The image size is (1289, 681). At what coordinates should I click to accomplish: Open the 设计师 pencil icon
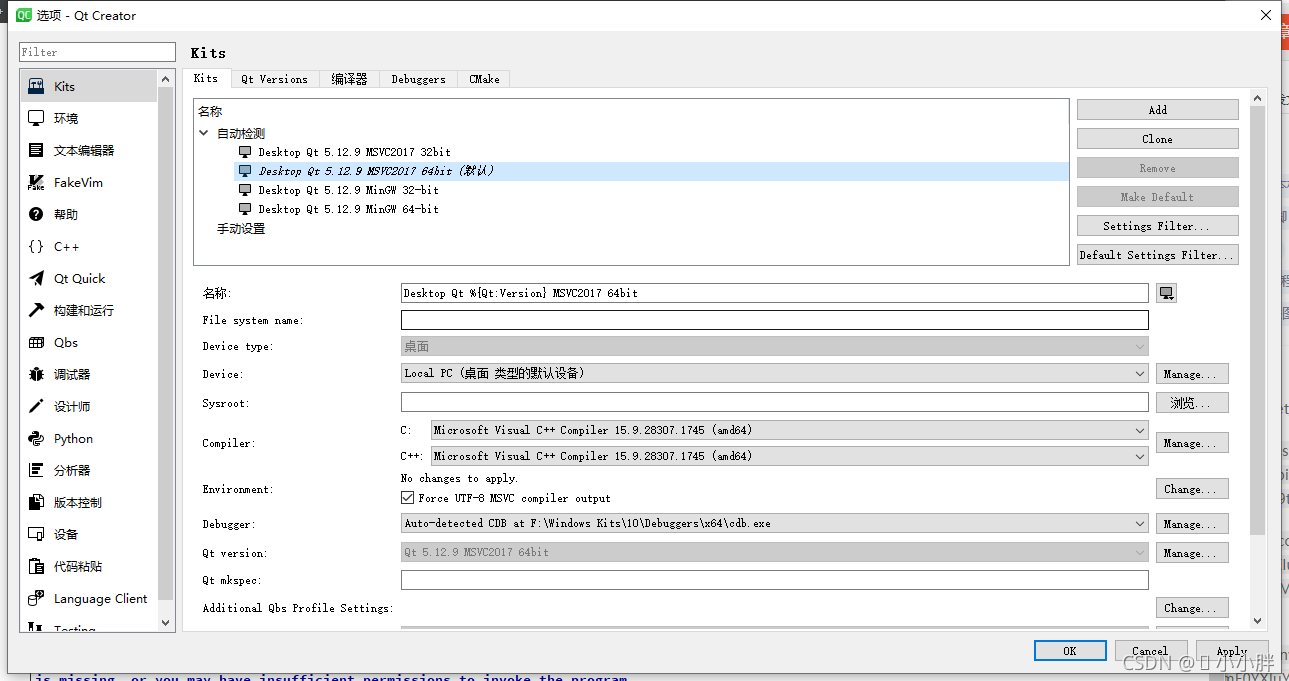(x=36, y=406)
